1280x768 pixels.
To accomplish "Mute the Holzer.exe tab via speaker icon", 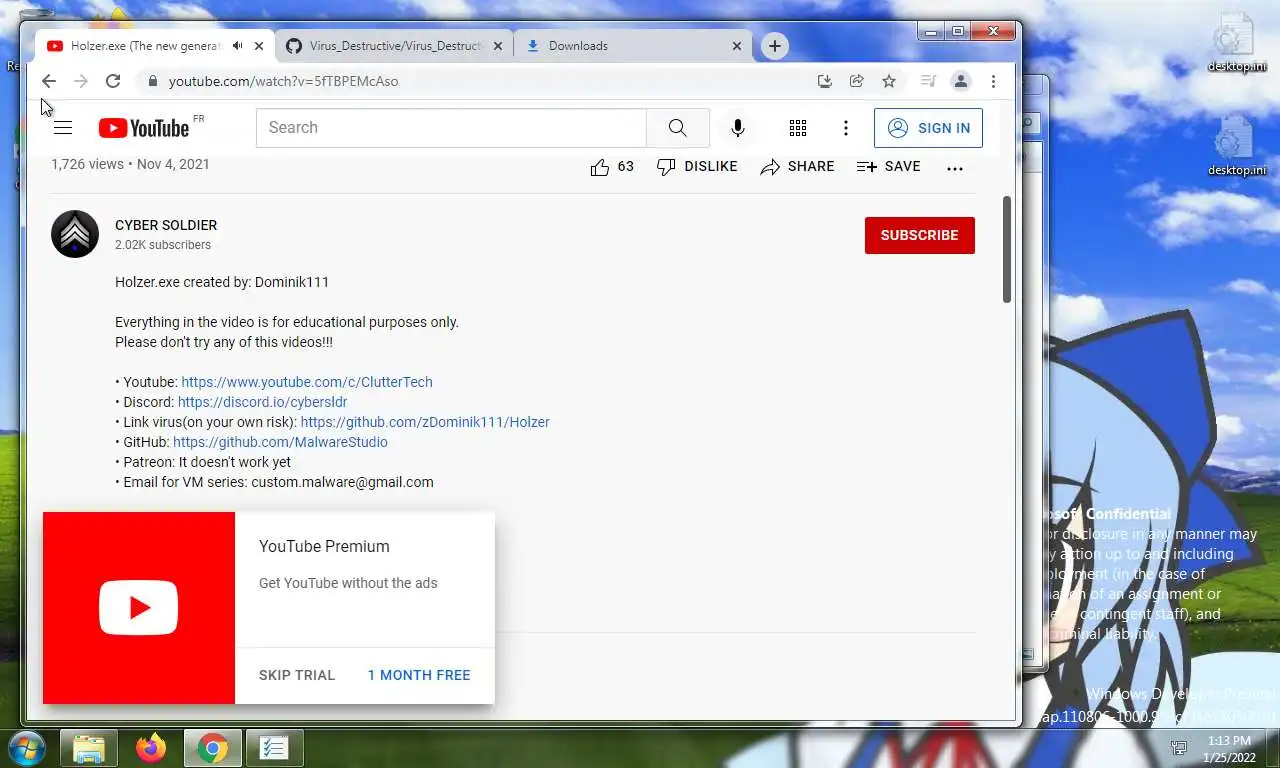I will [238, 46].
